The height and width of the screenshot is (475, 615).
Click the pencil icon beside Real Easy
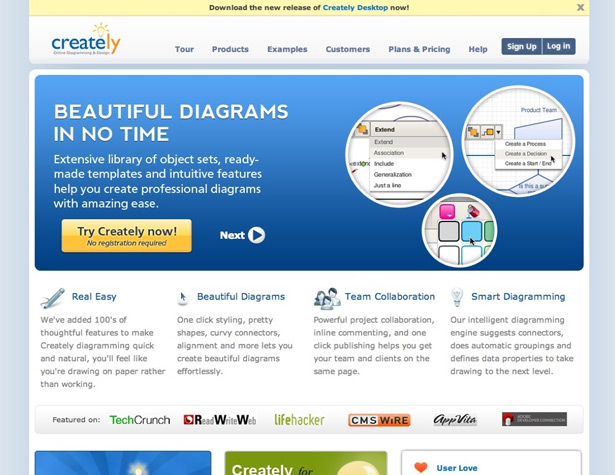tap(53, 298)
